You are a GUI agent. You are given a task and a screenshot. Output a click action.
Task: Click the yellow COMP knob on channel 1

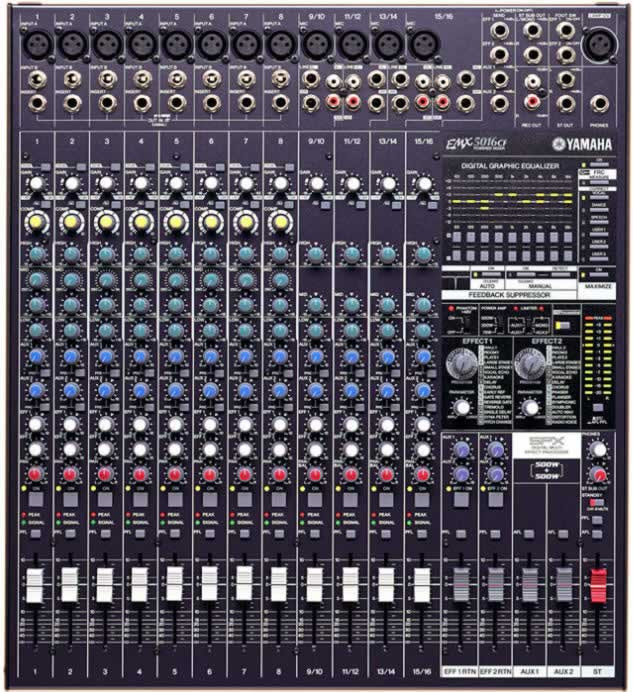(36, 220)
